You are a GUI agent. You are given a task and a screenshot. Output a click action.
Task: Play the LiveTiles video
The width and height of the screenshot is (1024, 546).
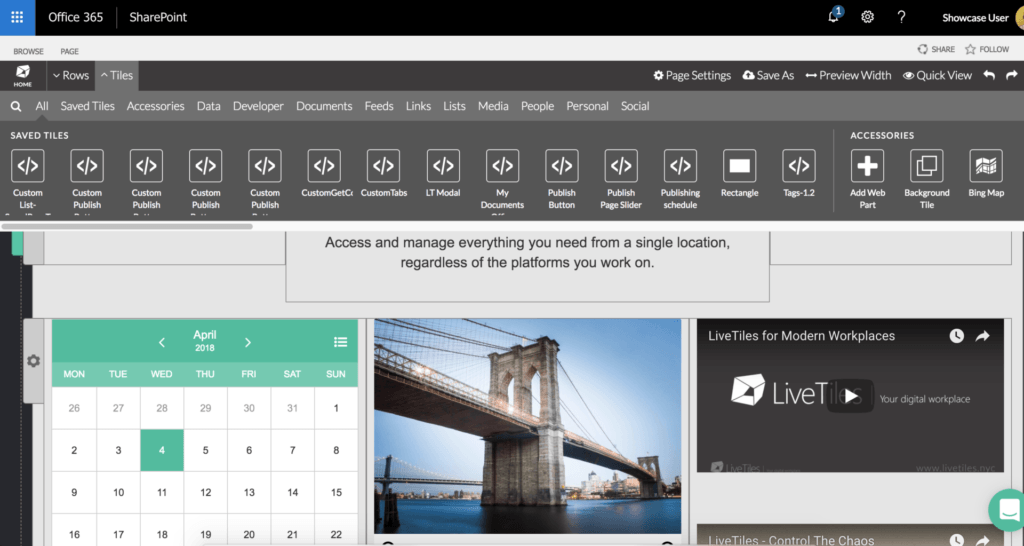point(850,396)
